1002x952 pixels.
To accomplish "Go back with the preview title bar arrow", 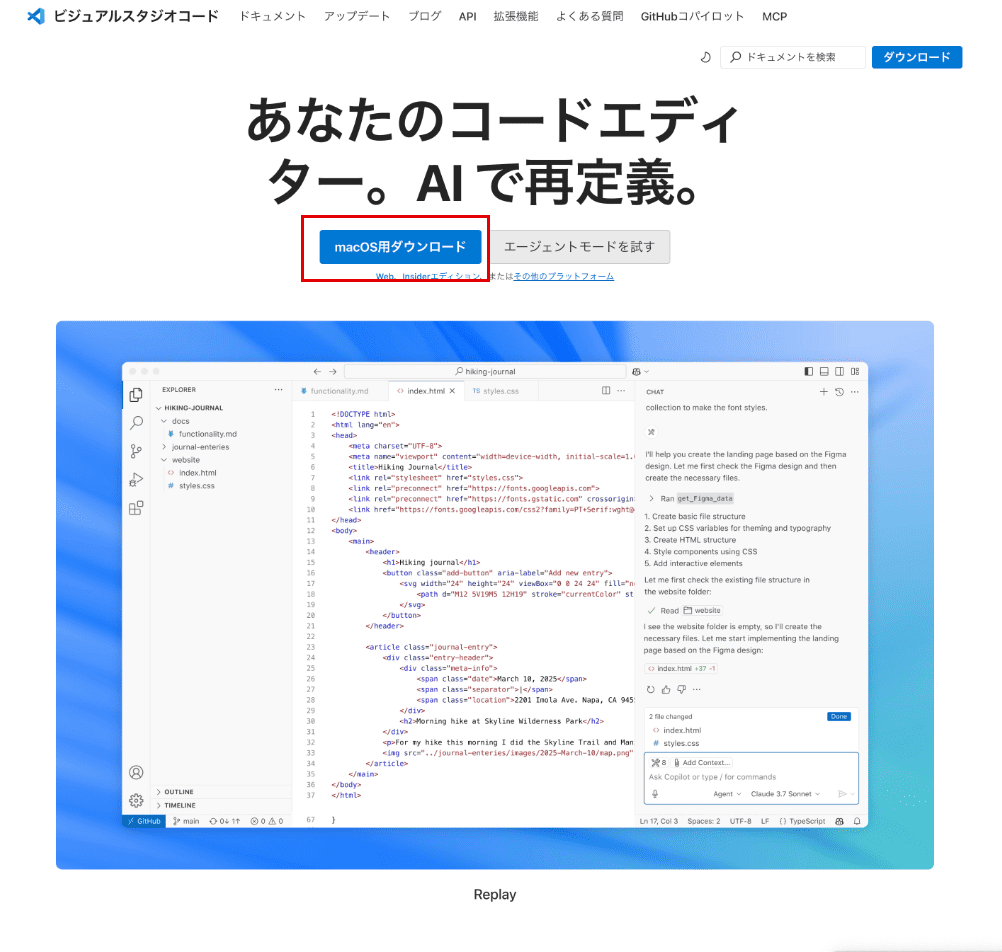I will (x=318, y=371).
